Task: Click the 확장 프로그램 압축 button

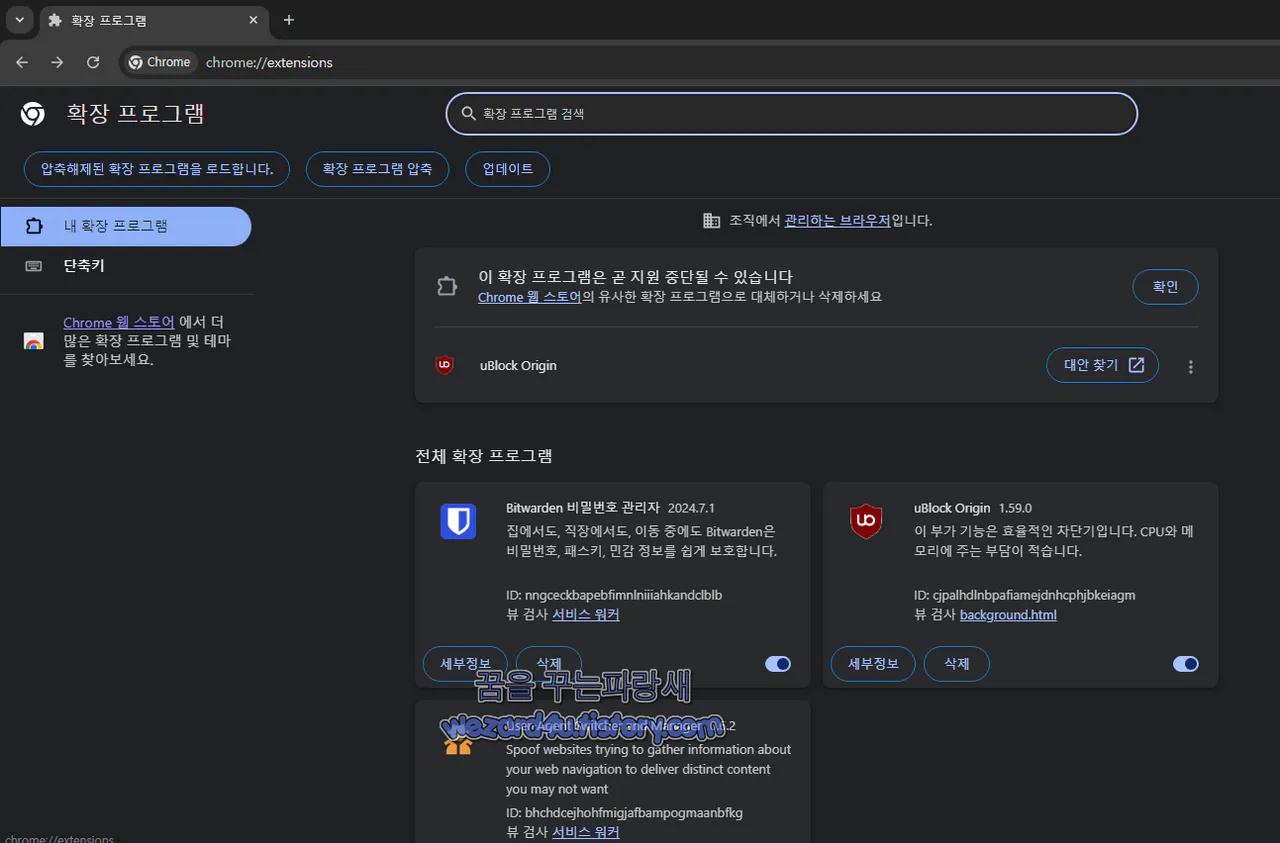Action: click(377, 169)
